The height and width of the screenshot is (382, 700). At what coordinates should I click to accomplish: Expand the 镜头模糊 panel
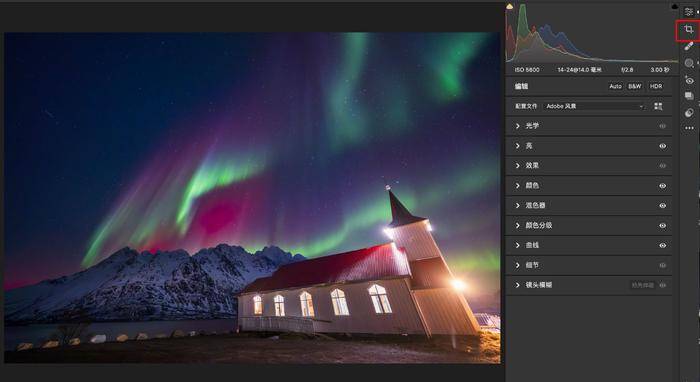[x=589, y=285]
